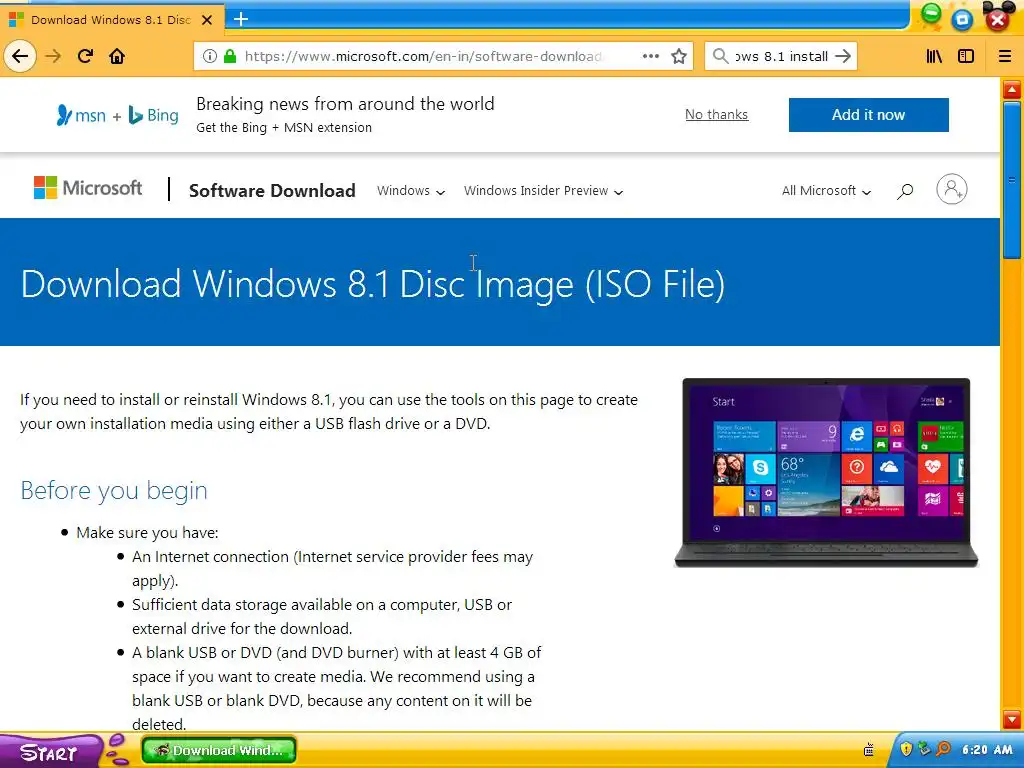Open the page actions three-dot menu
This screenshot has height=768, width=1024.
pos(650,56)
